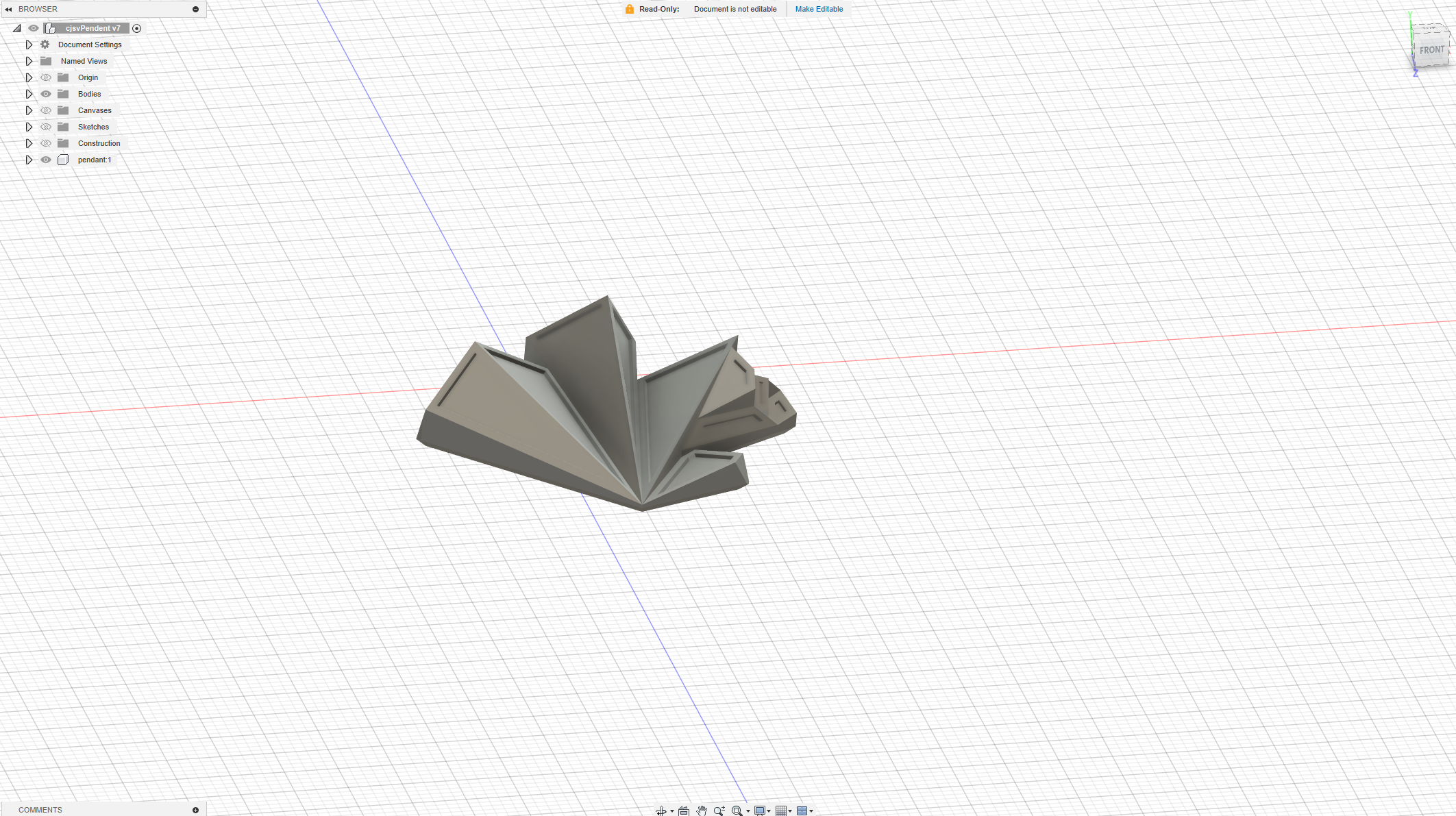Expand the Origin folder node

[x=29, y=77]
